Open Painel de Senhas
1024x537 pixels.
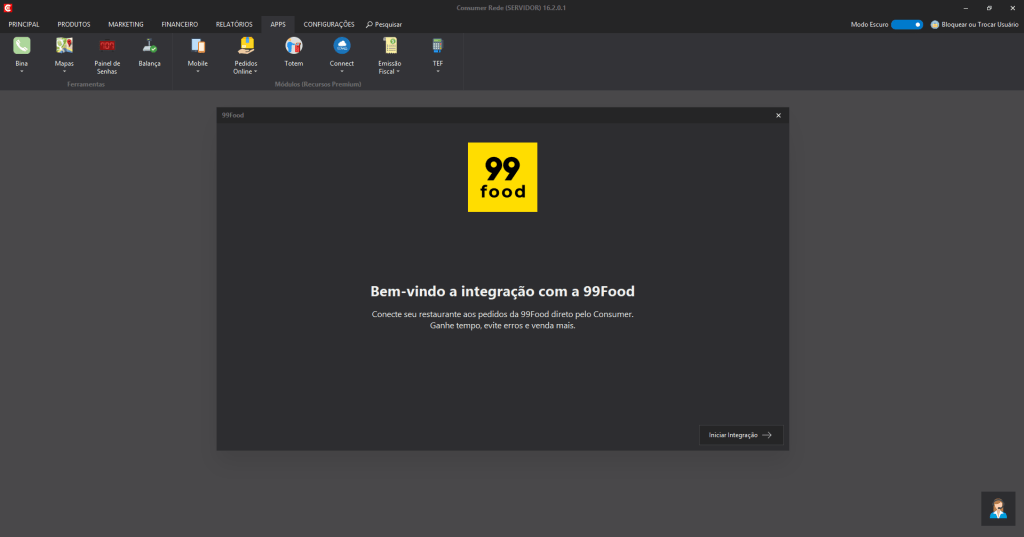tap(107, 56)
